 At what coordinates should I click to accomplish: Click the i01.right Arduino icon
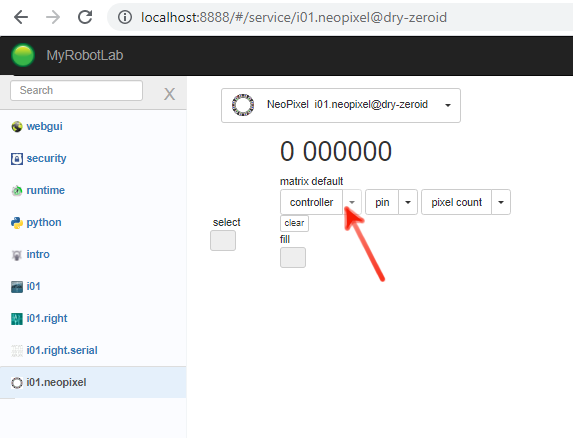coord(17,319)
